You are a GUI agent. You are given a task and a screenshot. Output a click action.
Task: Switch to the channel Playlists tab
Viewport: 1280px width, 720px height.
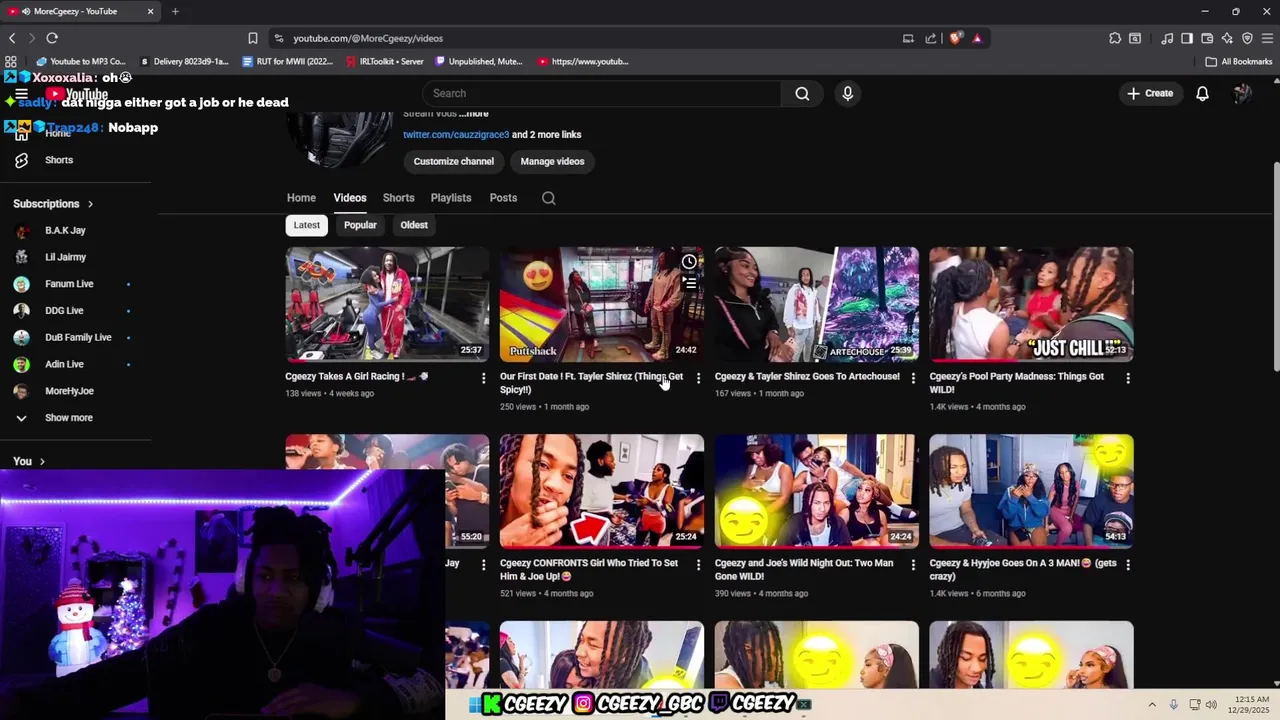point(451,198)
